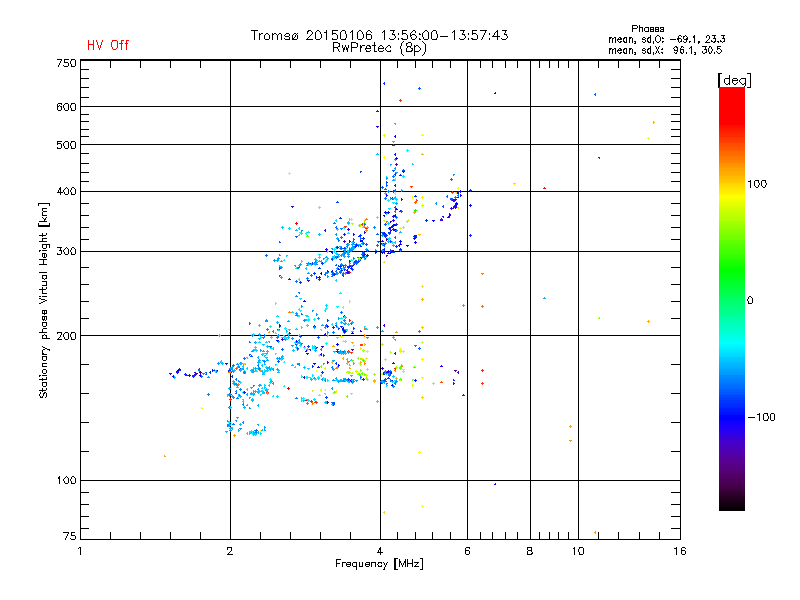
Task: Click the y-axis tick label '200'
Action: point(66,336)
